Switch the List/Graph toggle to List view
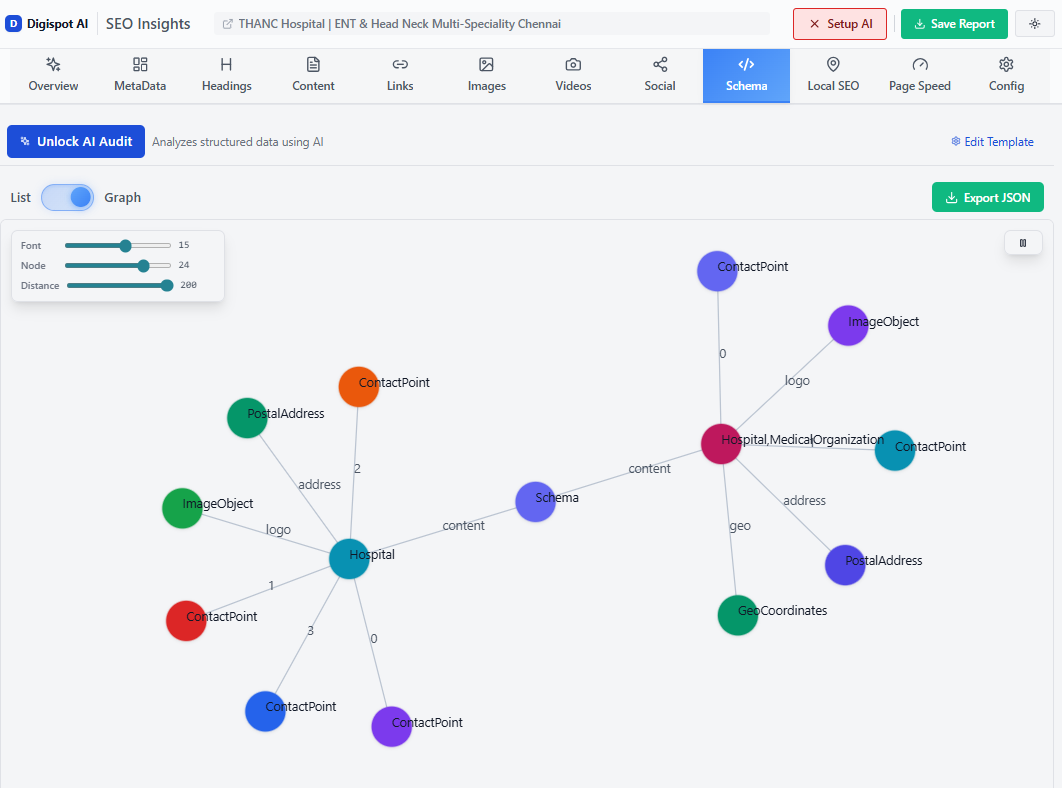 [x=67, y=197]
